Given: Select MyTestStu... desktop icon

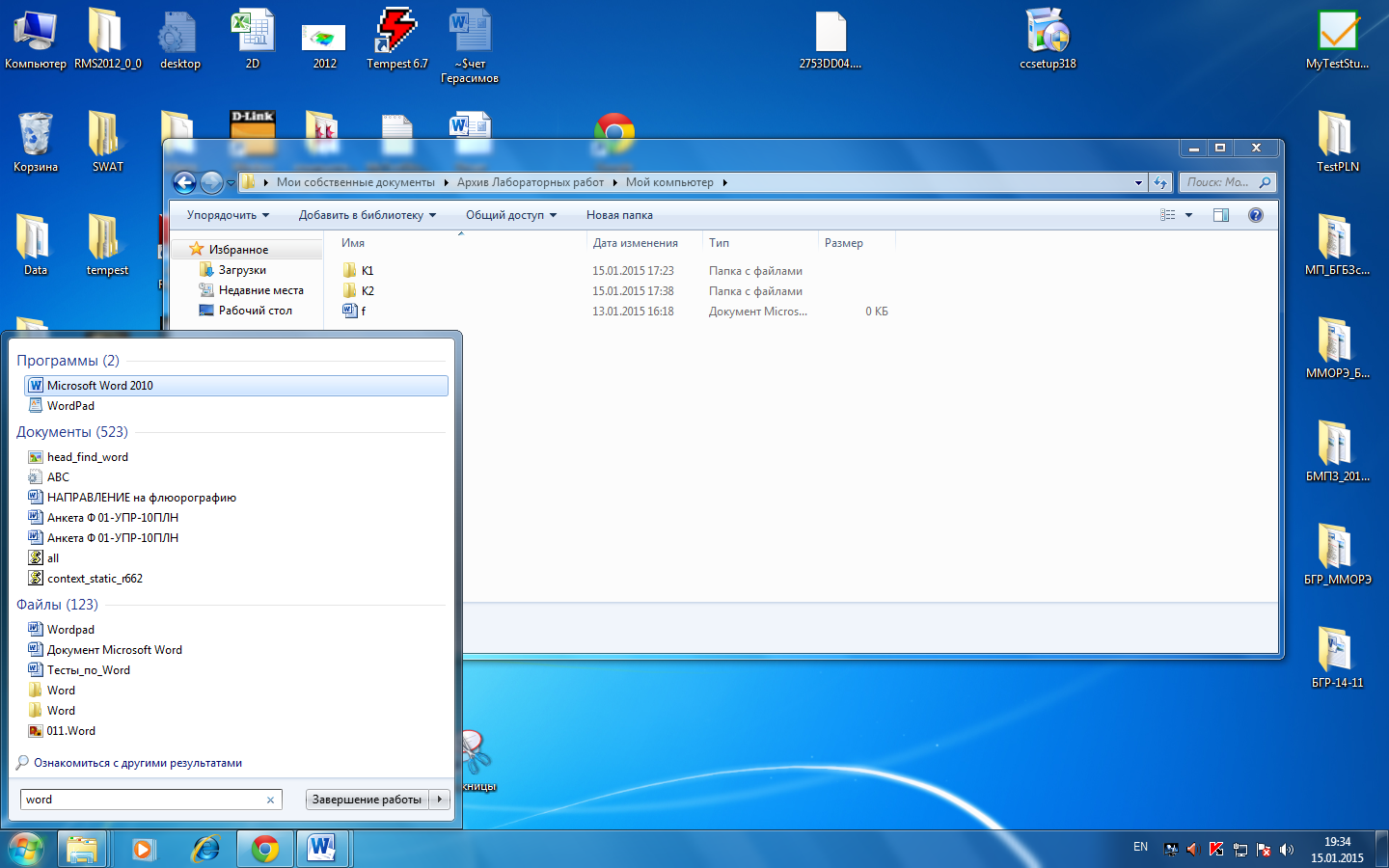Looking at the screenshot, I should point(1337,41).
